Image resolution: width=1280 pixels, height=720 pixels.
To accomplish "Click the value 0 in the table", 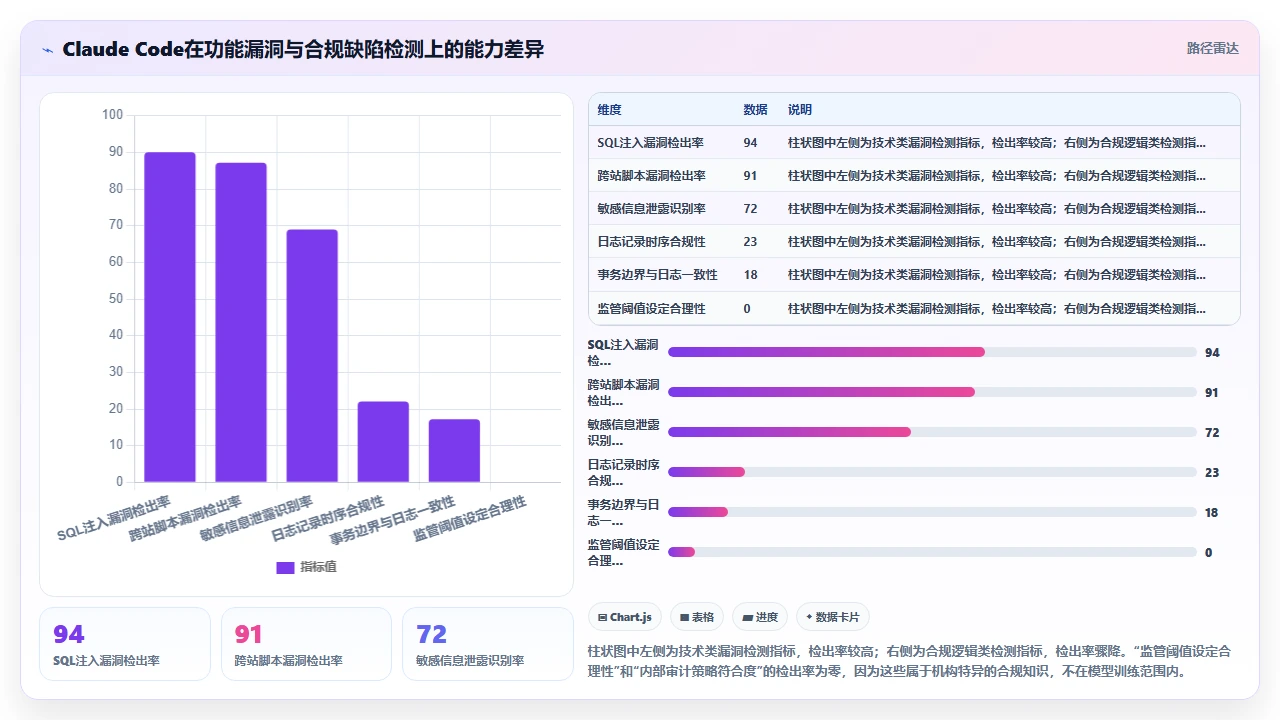I will click(747, 309).
